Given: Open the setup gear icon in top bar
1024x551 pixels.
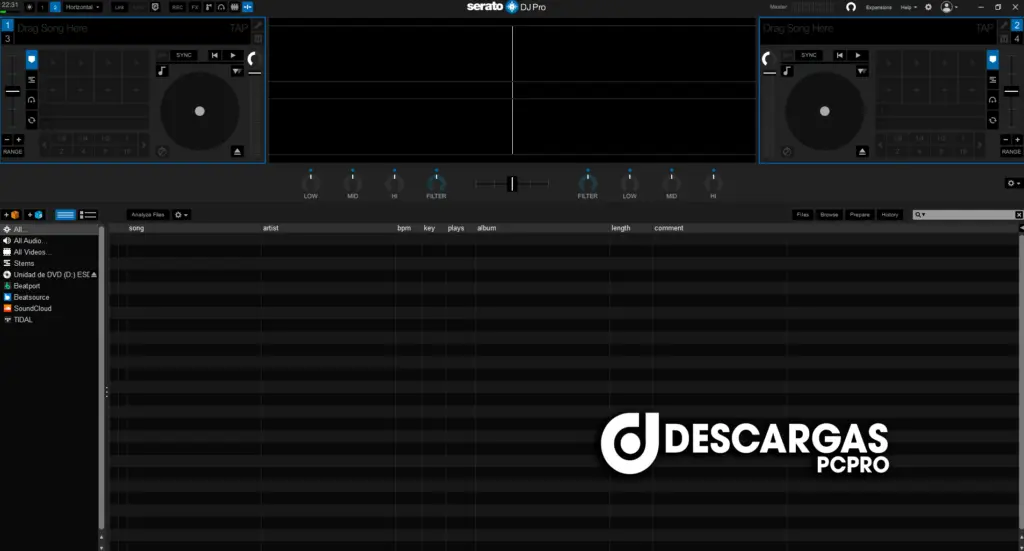Looking at the screenshot, I should [927, 7].
